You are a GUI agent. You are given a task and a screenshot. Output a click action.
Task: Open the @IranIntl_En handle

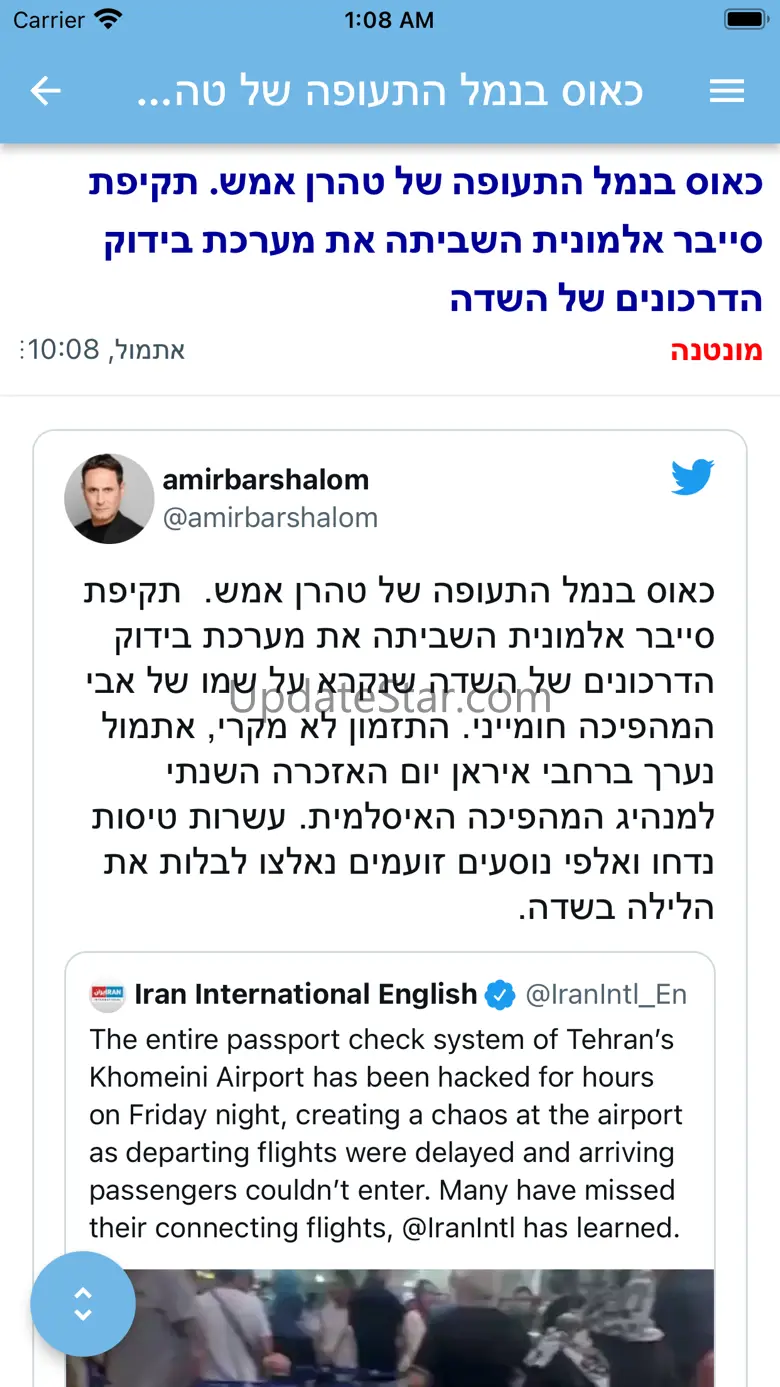coord(606,994)
